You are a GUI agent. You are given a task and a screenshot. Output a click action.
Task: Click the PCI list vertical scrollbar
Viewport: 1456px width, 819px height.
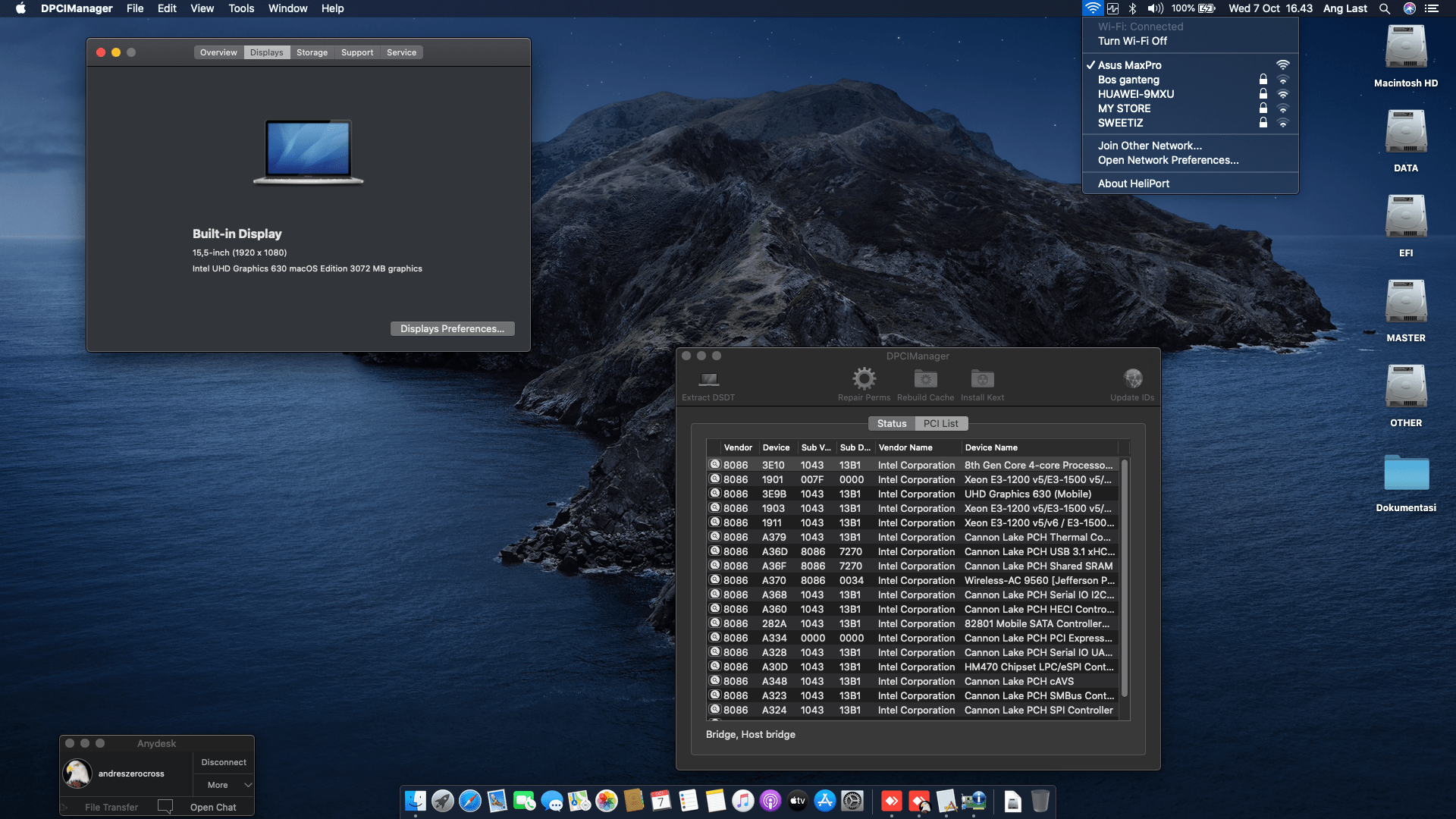pos(1124,576)
